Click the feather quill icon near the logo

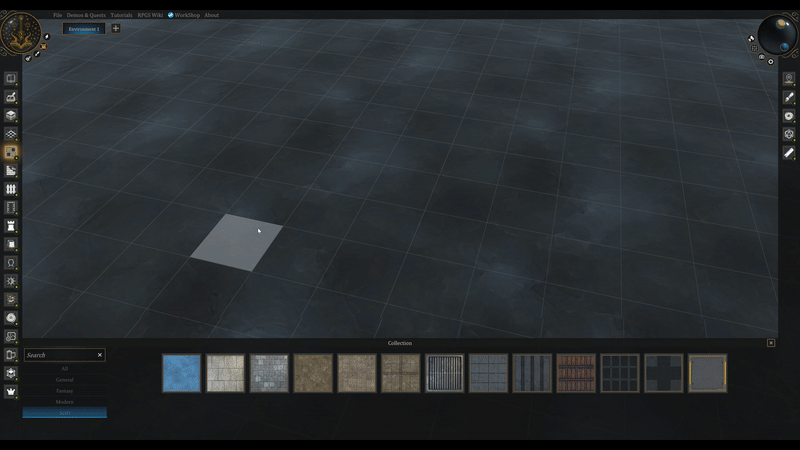tap(46, 37)
